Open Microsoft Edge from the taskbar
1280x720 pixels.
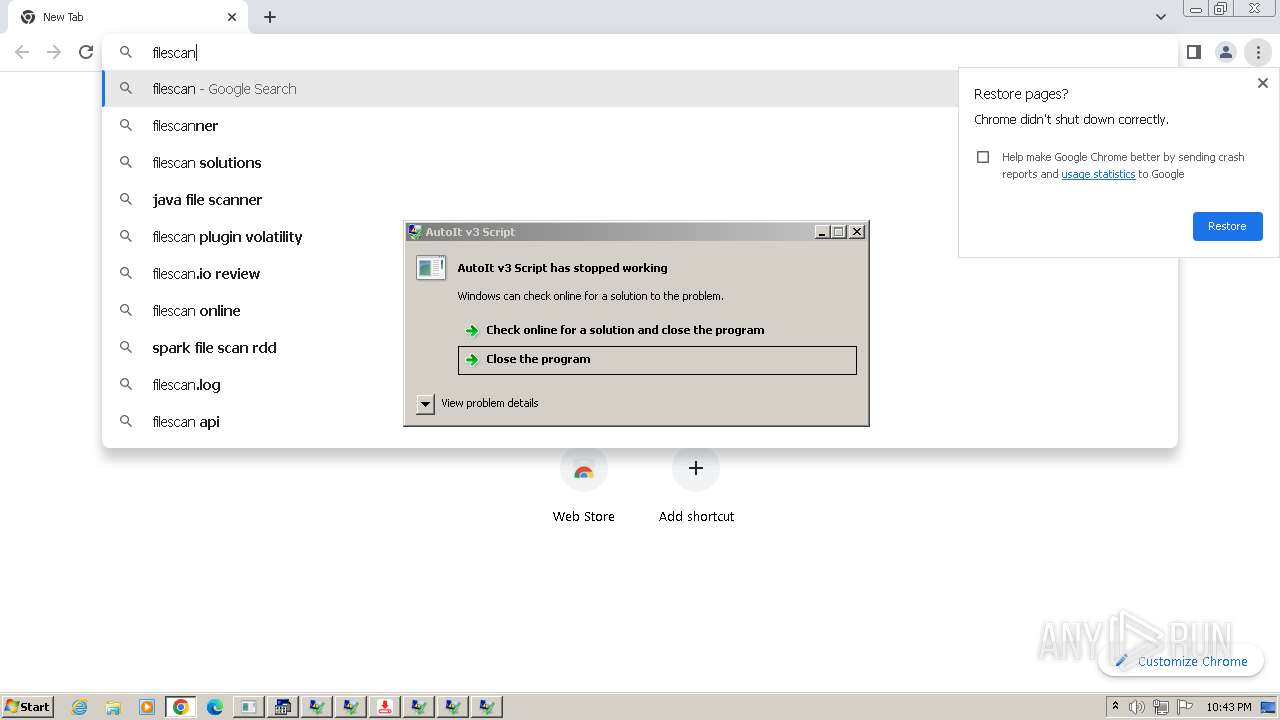[215, 707]
